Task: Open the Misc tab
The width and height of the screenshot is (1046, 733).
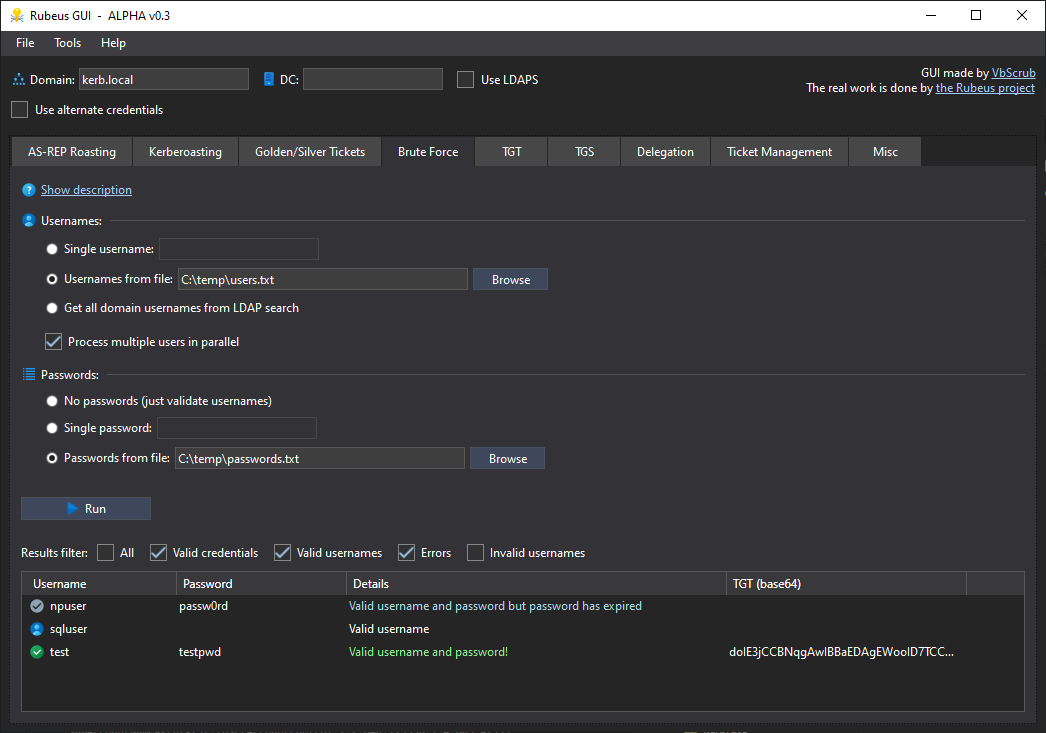Action: [x=885, y=151]
